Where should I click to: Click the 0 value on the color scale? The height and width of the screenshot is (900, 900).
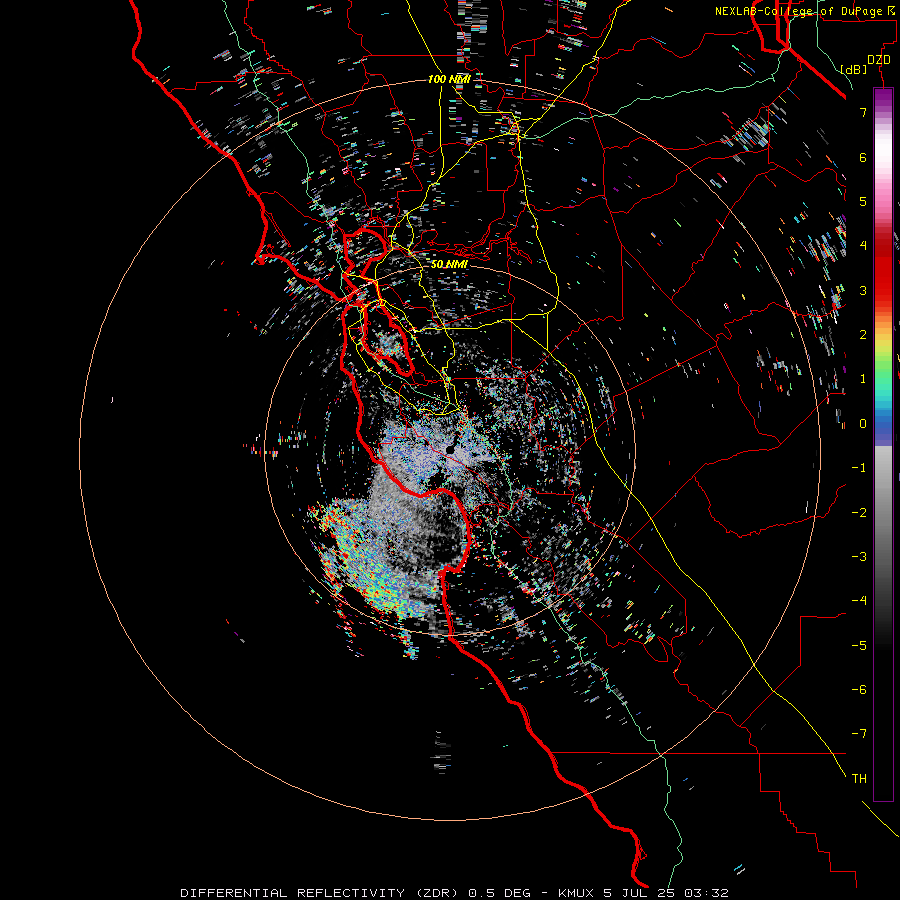pyautogui.click(x=863, y=424)
